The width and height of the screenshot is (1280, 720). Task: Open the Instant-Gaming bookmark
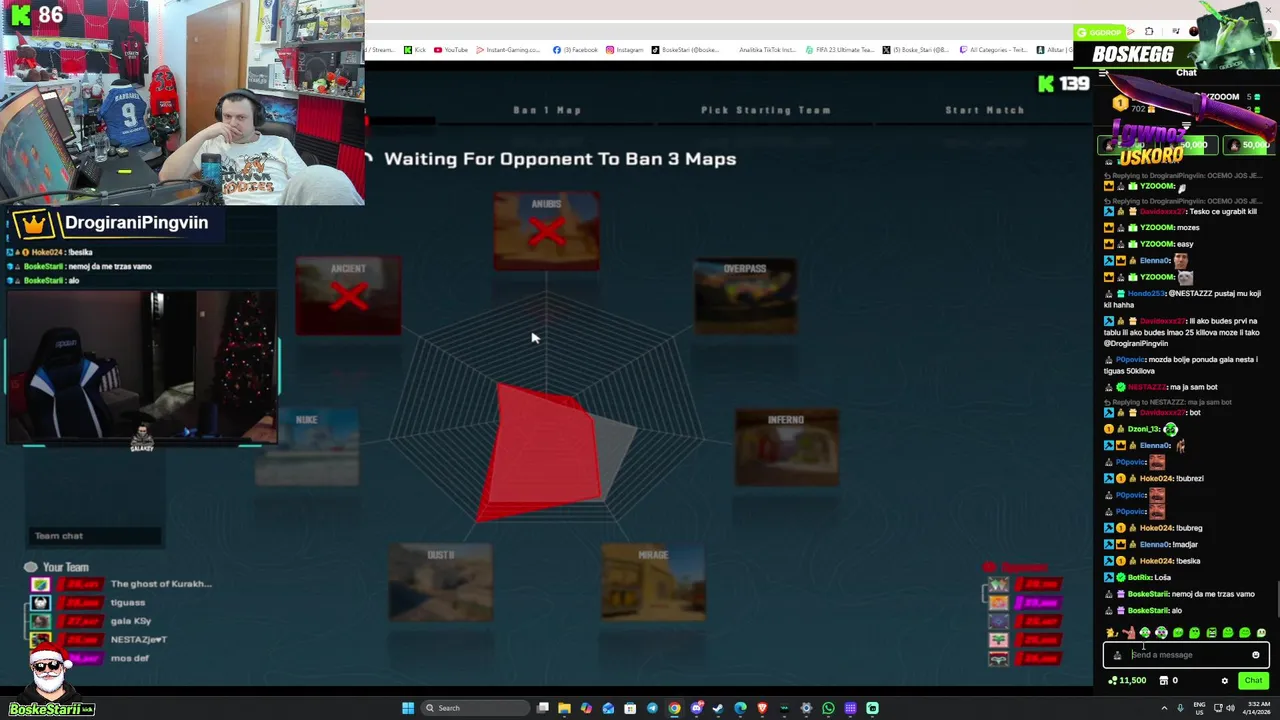pos(508,50)
